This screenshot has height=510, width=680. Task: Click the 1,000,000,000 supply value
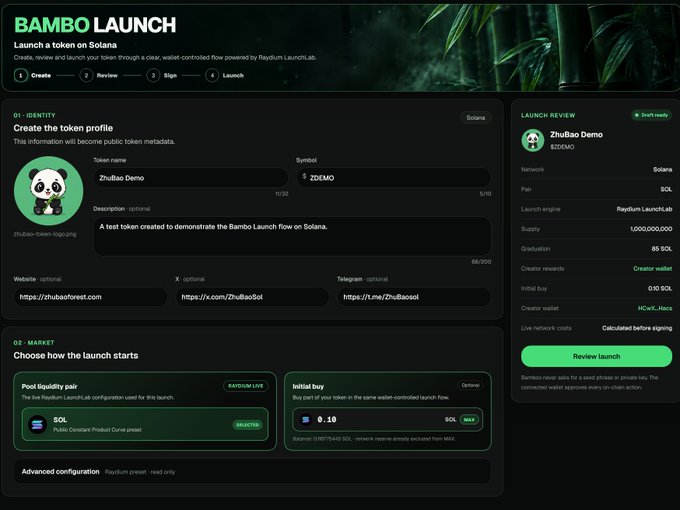[651, 229]
